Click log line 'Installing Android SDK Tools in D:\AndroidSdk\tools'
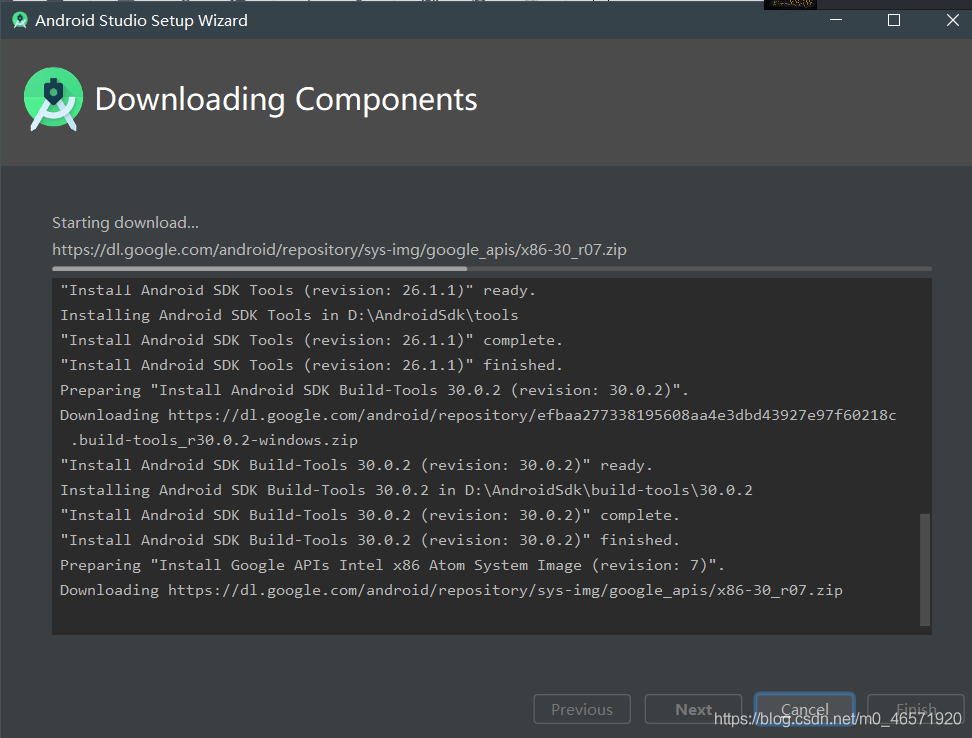This screenshot has width=972, height=738. (x=289, y=315)
